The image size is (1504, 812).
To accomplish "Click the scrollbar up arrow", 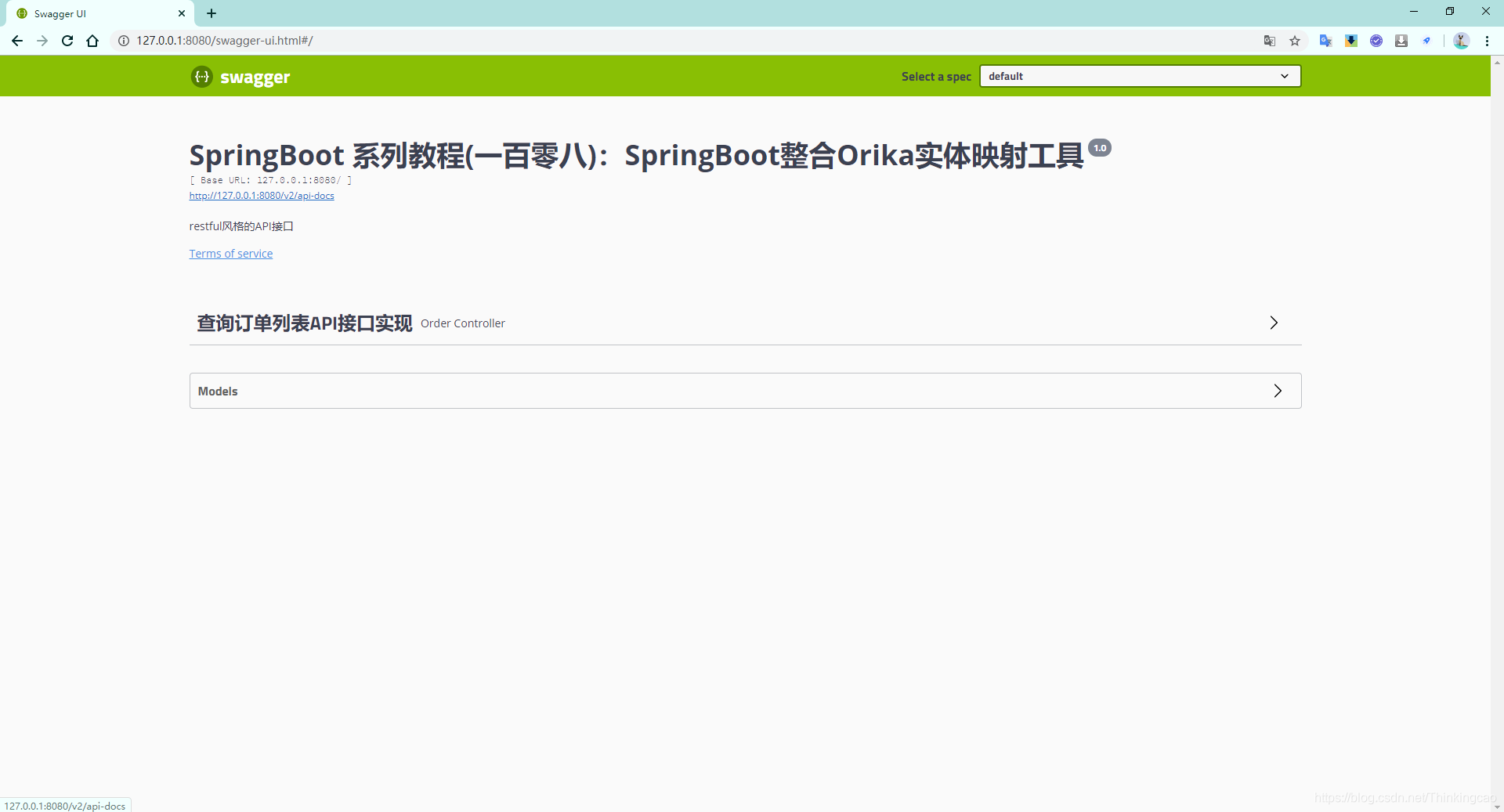I will pyautogui.click(x=1497, y=62).
